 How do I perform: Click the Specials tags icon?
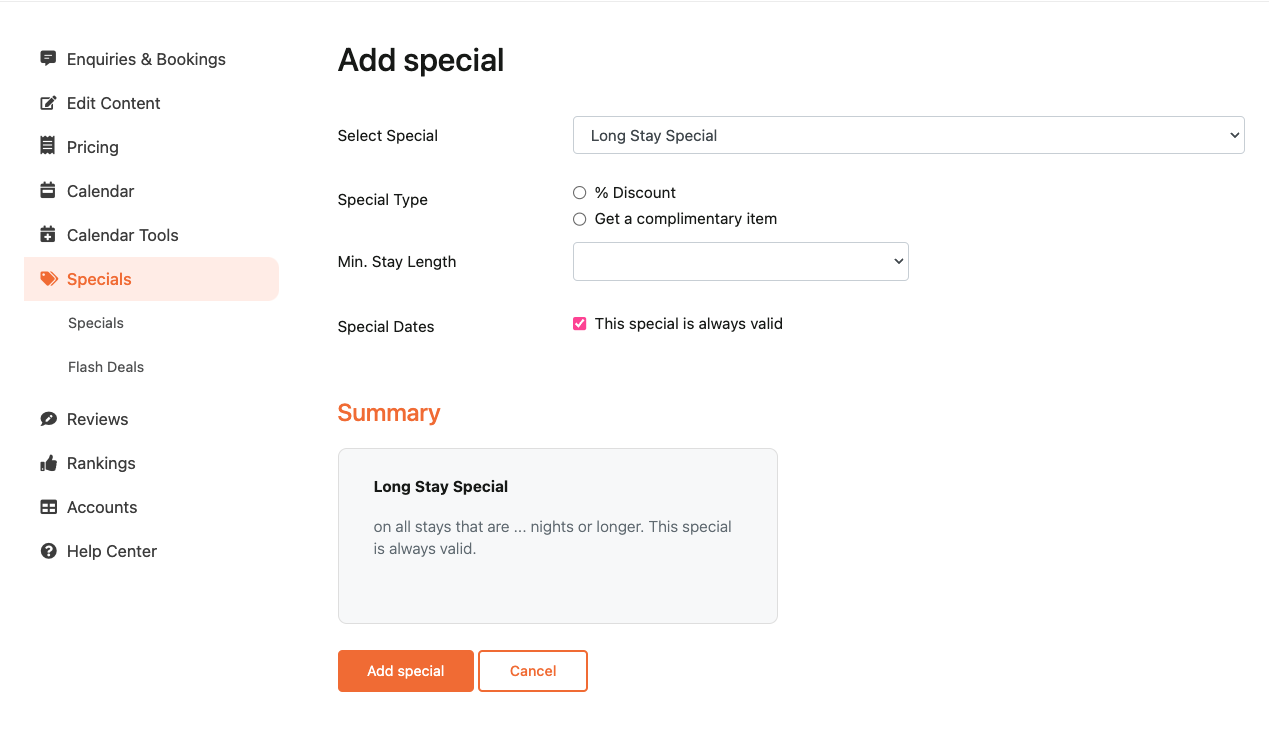coord(49,279)
